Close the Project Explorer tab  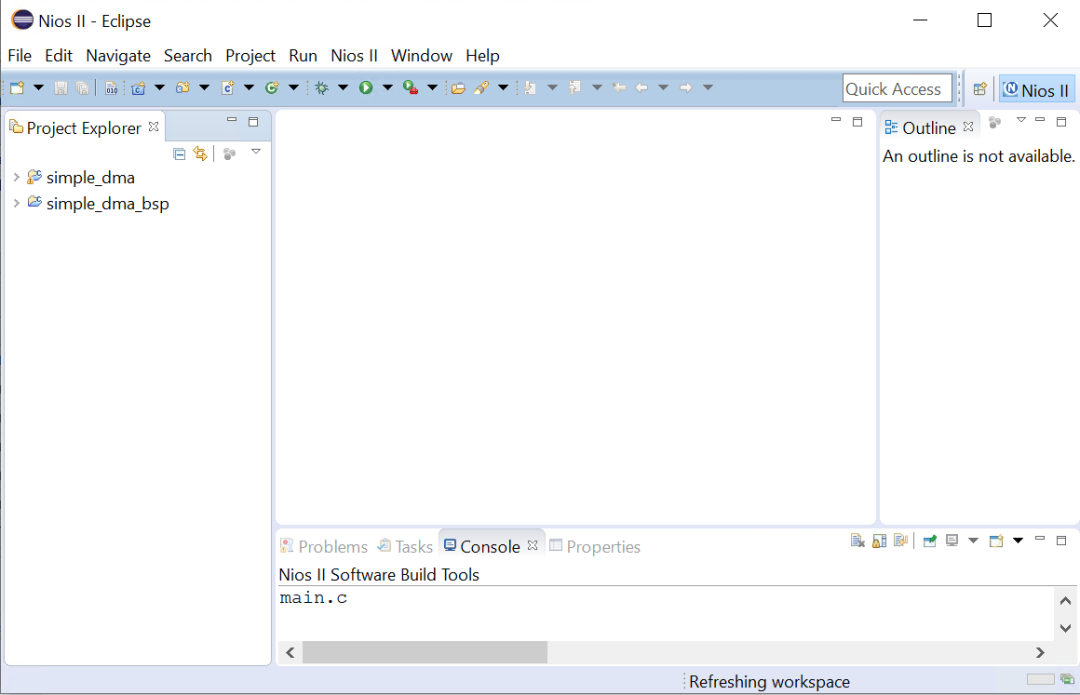tap(154, 127)
